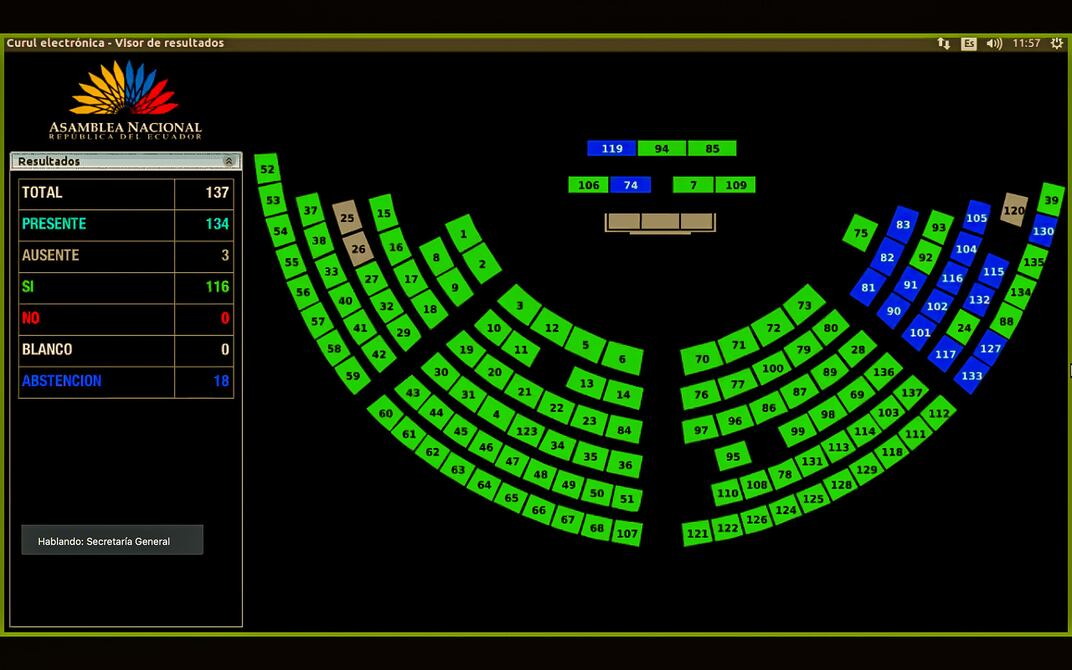Click the AUSENTE results row
Viewport: 1072px width, 670px height.
tap(126, 255)
